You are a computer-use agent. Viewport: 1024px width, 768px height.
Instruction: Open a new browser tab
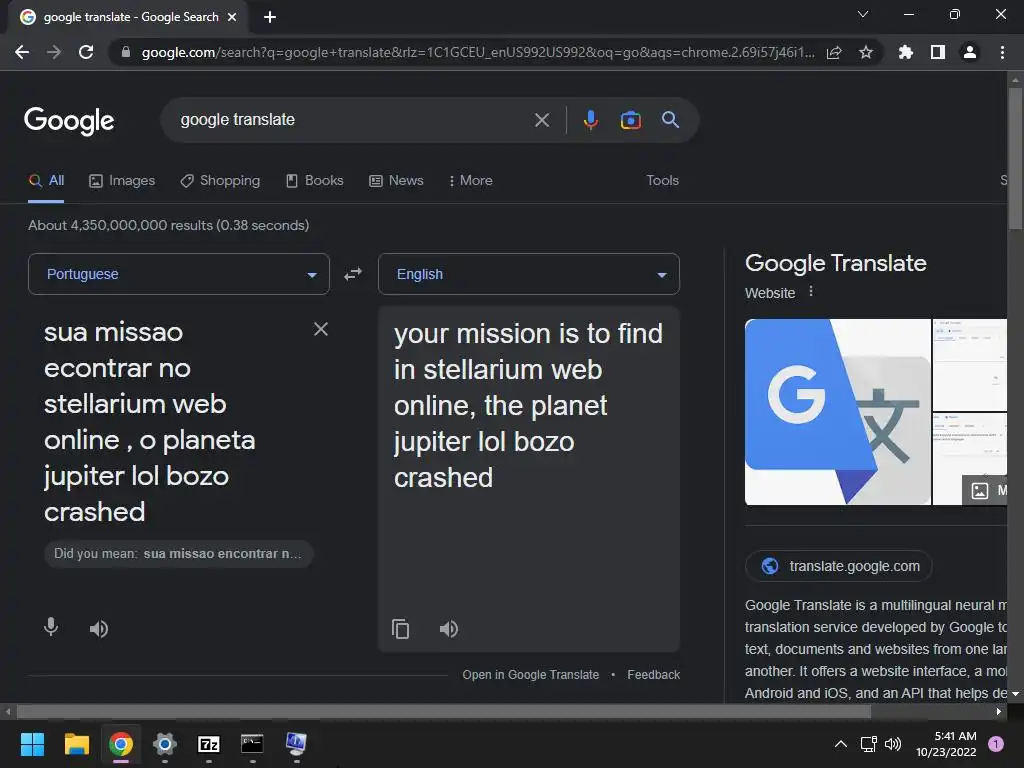click(x=270, y=17)
